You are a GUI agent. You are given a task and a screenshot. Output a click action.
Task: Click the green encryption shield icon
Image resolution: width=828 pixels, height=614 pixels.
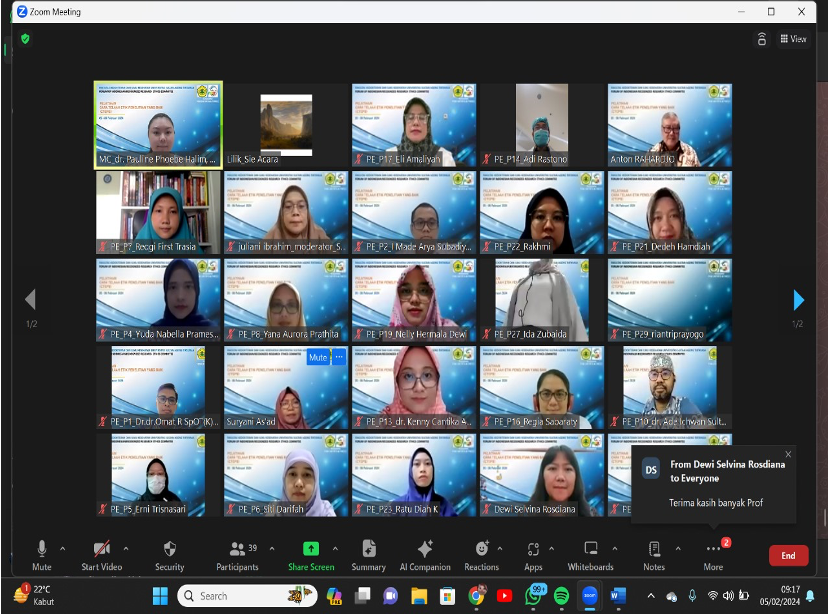click(25, 38)
